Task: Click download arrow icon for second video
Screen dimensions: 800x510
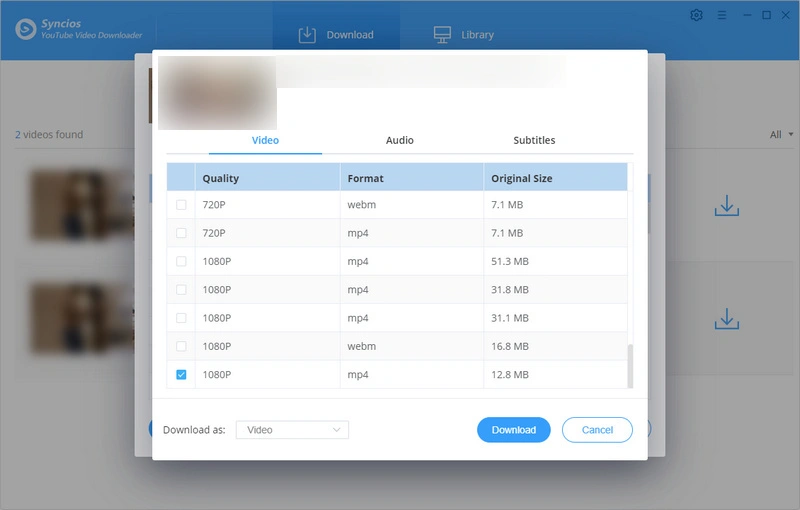Action: [x=726, y=320]
